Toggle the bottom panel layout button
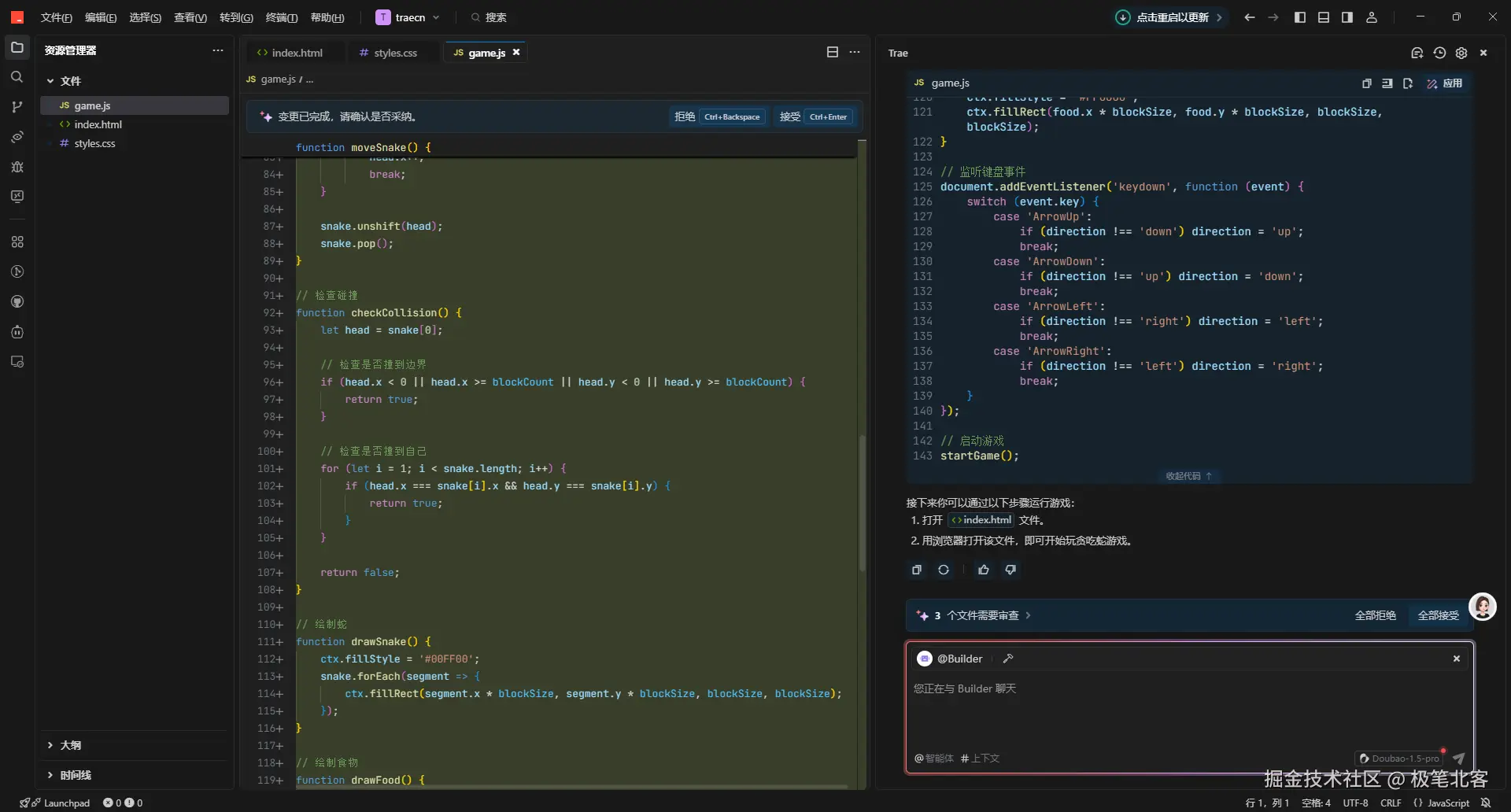This screenshot has height=812, width=1511. pos(1324,17)
